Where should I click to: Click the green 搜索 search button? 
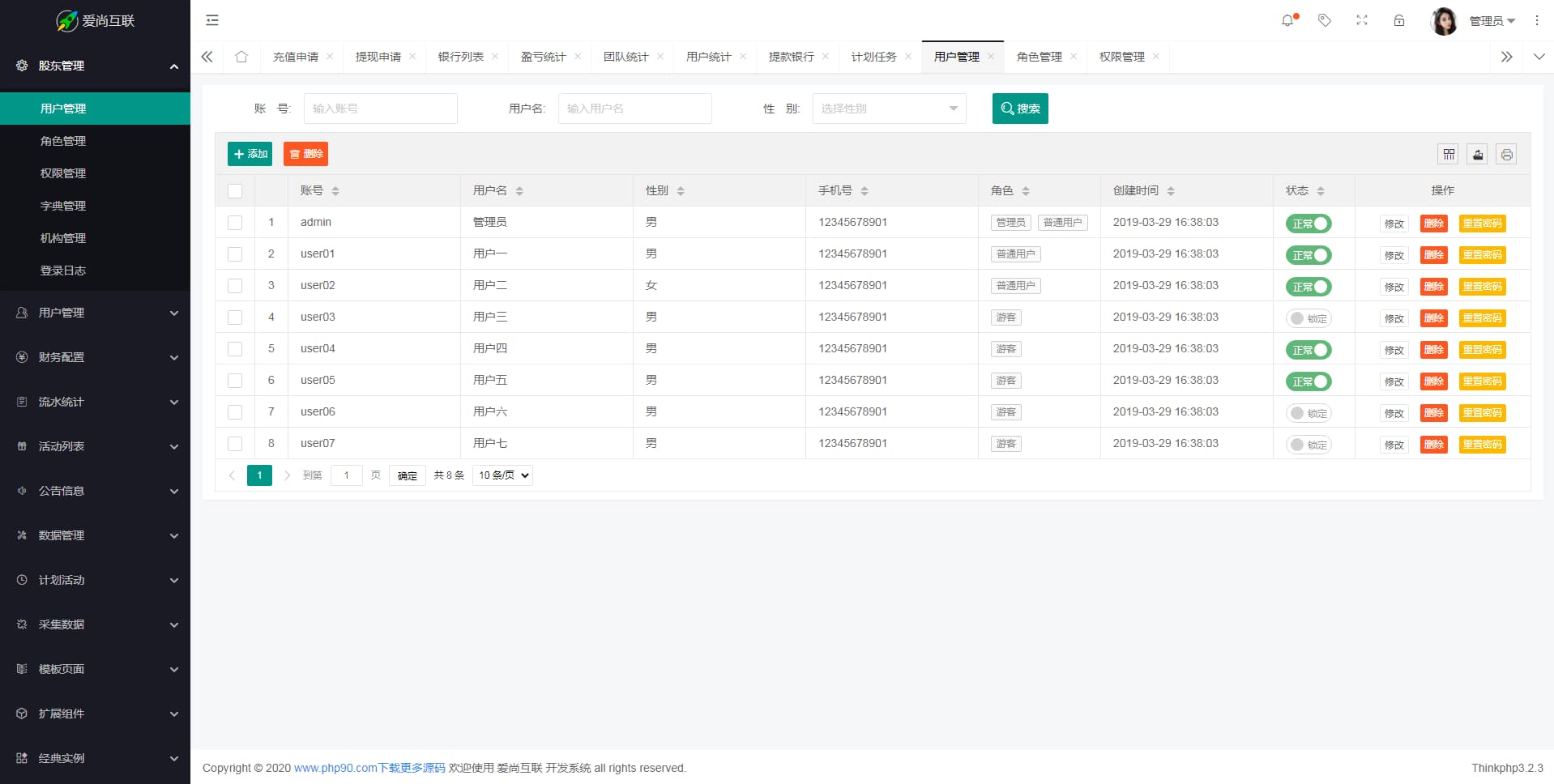point(1020,109)
